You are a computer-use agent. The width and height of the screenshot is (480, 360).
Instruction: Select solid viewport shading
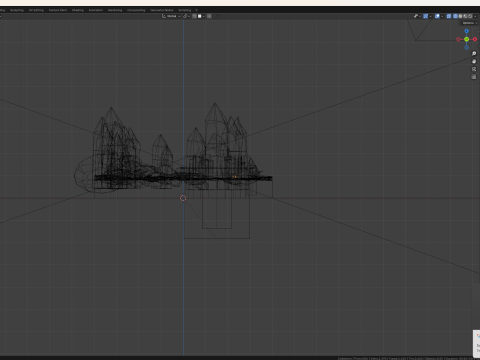point(460,16)
